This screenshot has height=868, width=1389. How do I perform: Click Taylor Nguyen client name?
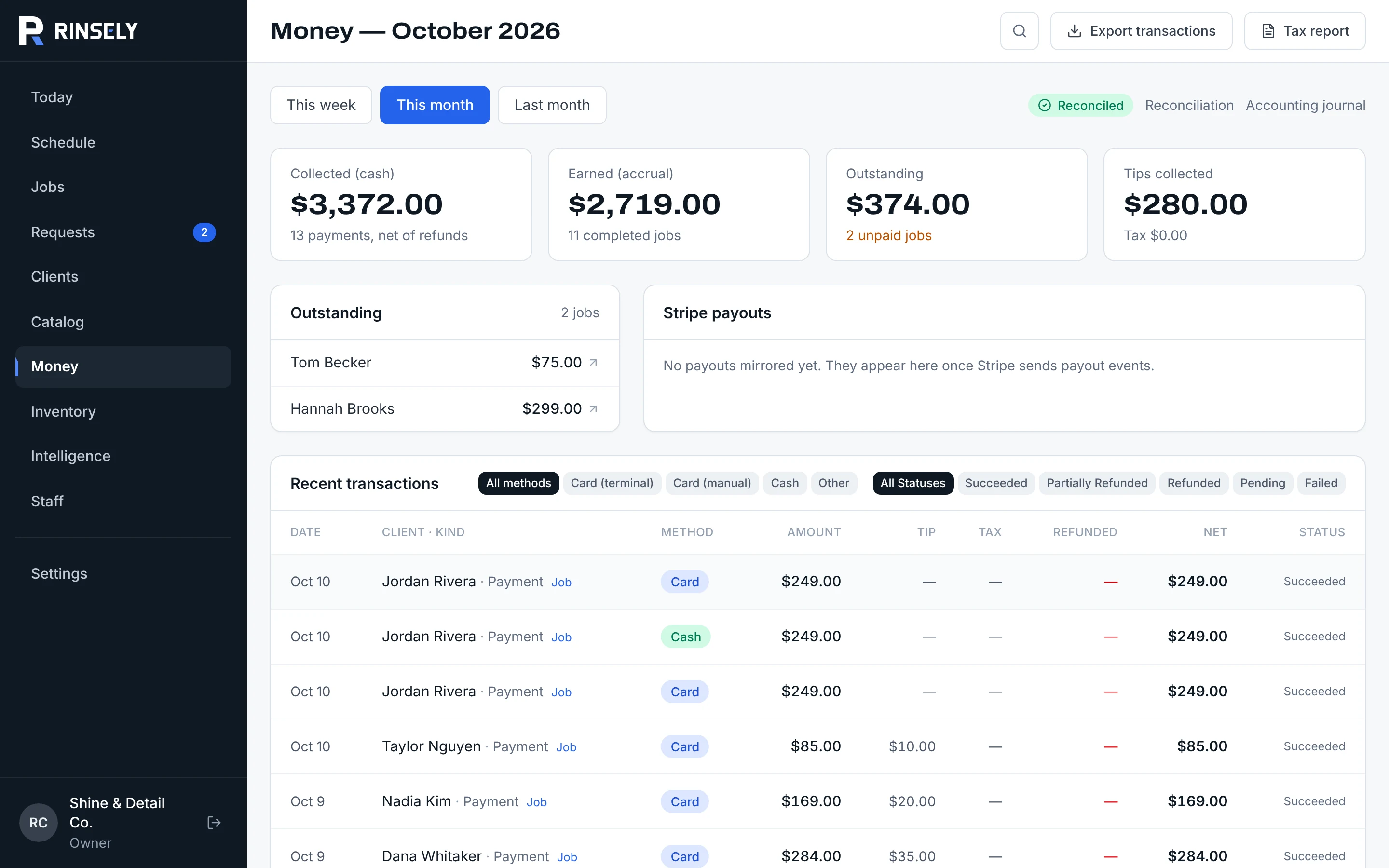(431, 746)
